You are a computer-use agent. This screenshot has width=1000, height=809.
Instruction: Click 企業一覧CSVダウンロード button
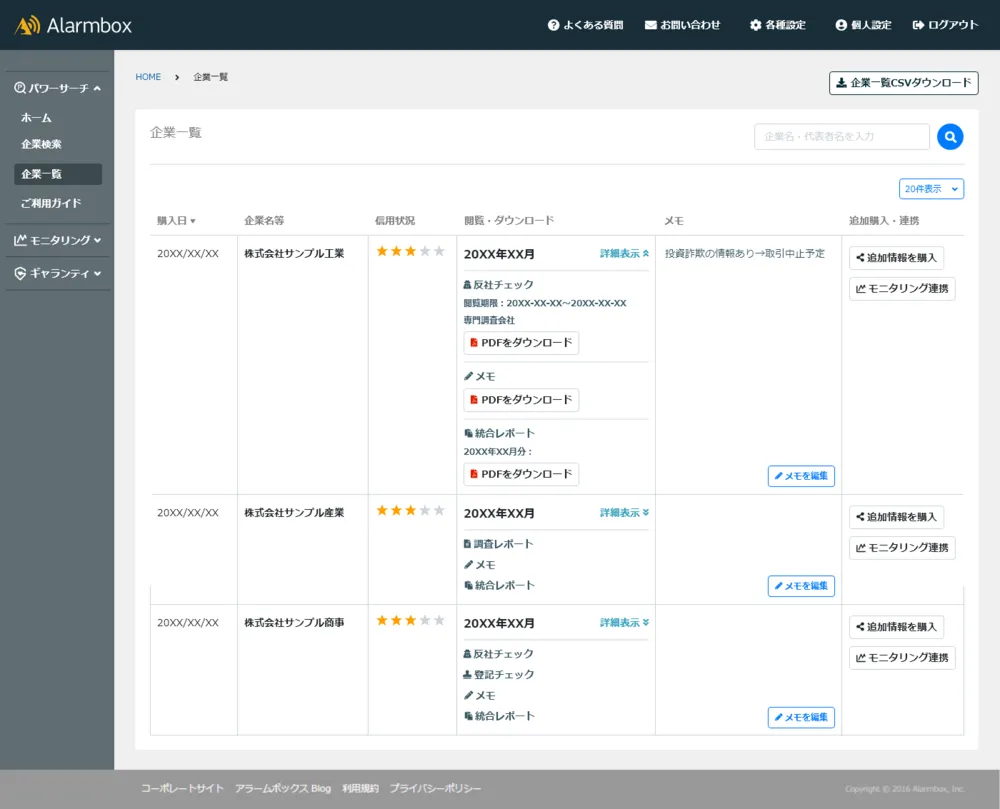[x=904, y=83]
